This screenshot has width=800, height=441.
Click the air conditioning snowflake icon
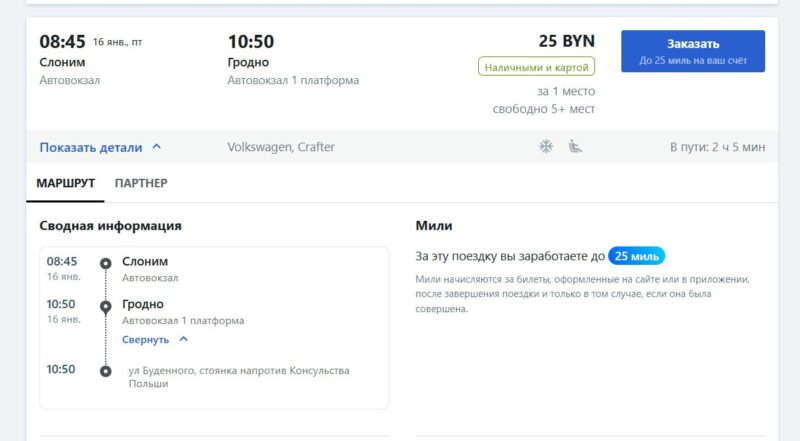(x=546, y=147)
